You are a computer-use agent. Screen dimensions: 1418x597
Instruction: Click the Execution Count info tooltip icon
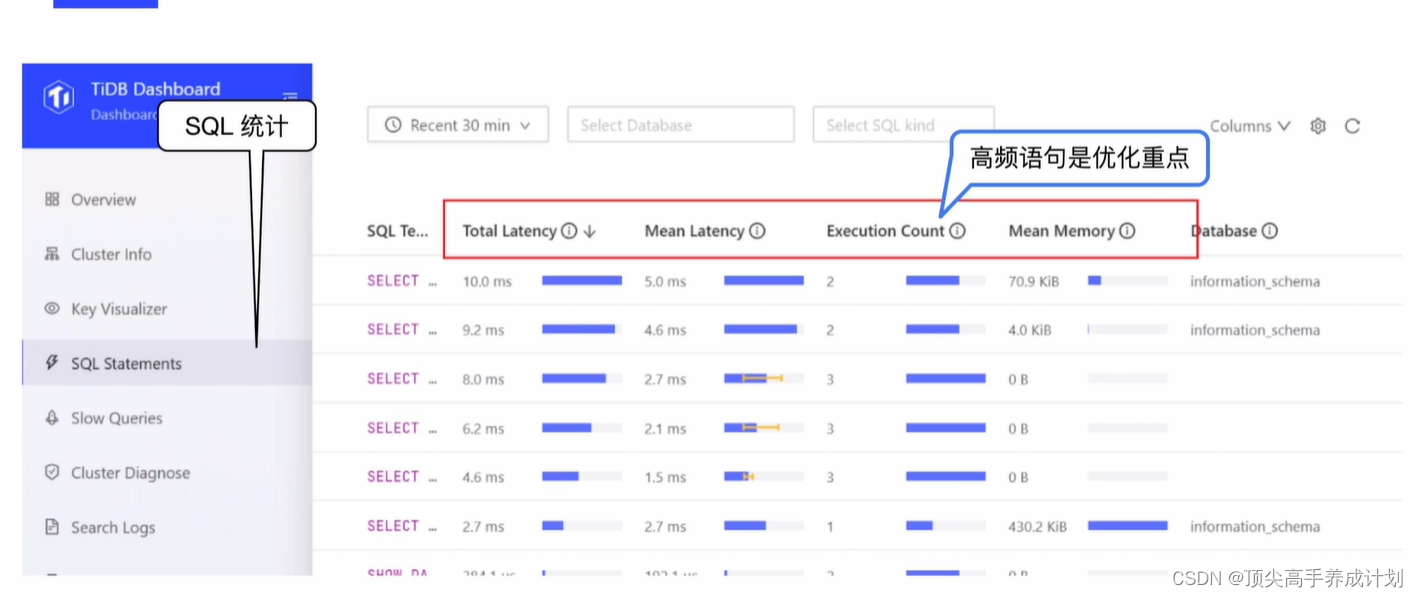(958, 230)
